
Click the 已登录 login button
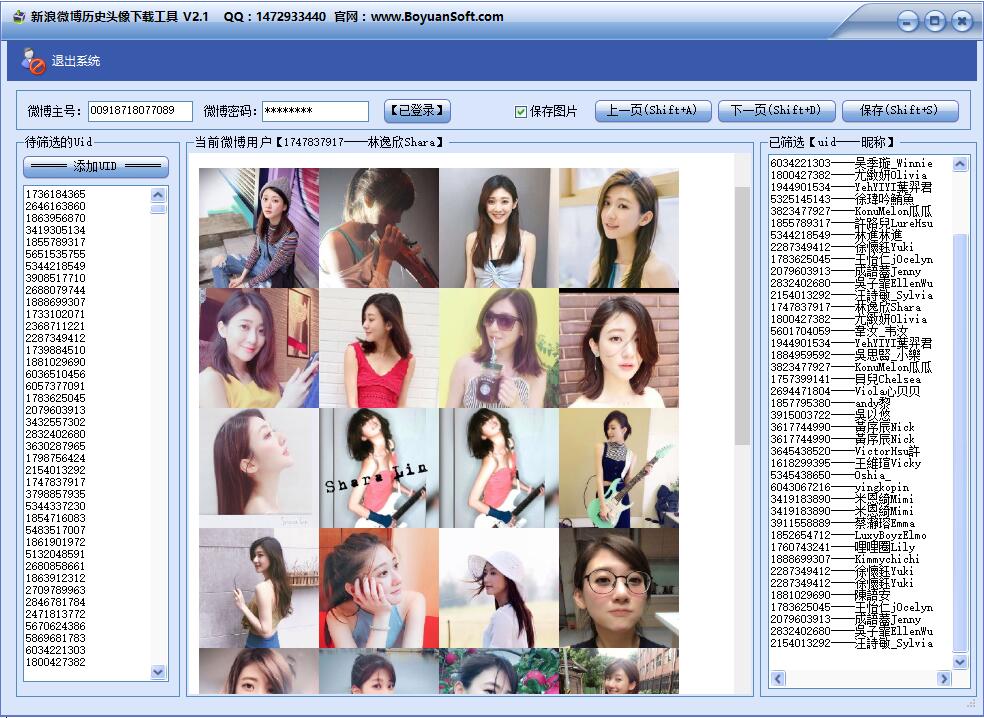tap(417, 111)
